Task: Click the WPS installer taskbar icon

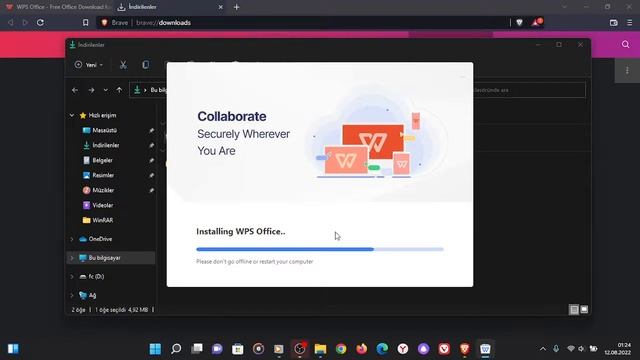Action: coord(485,349)
